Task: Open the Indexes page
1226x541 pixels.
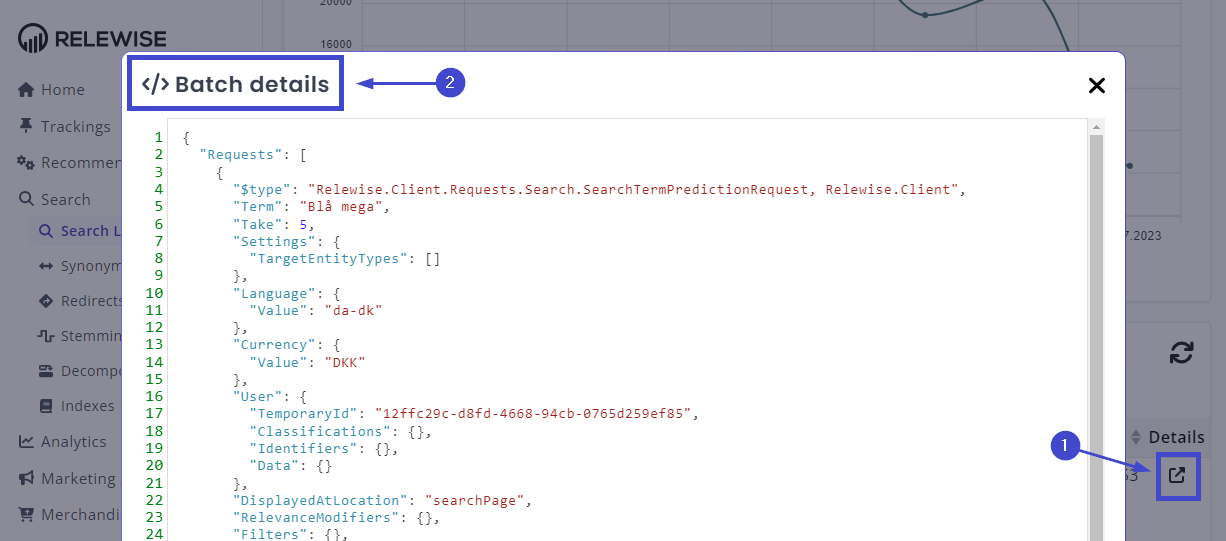Action: coord(87,406)
